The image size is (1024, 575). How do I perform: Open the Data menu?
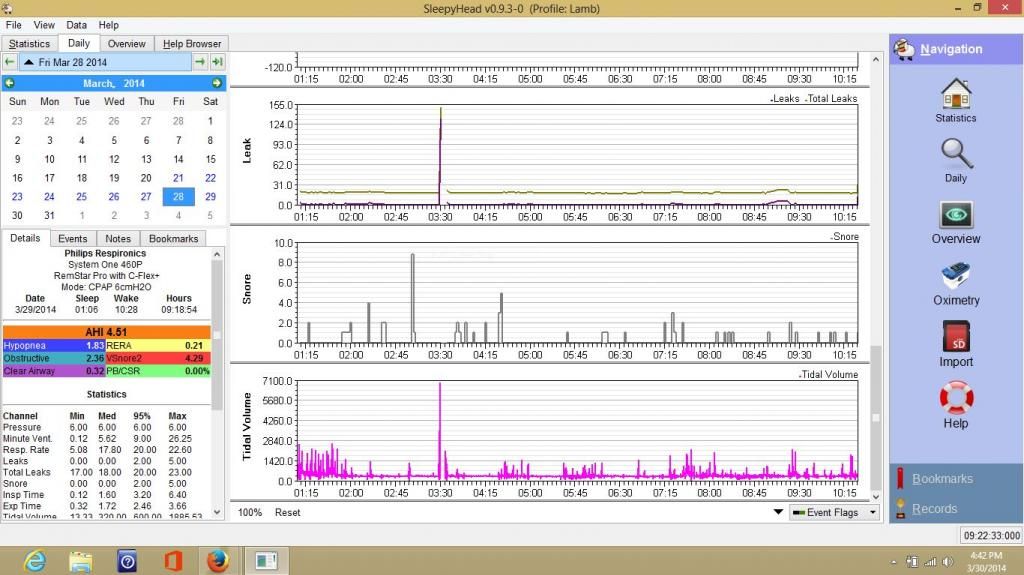[x=76, y=25]
